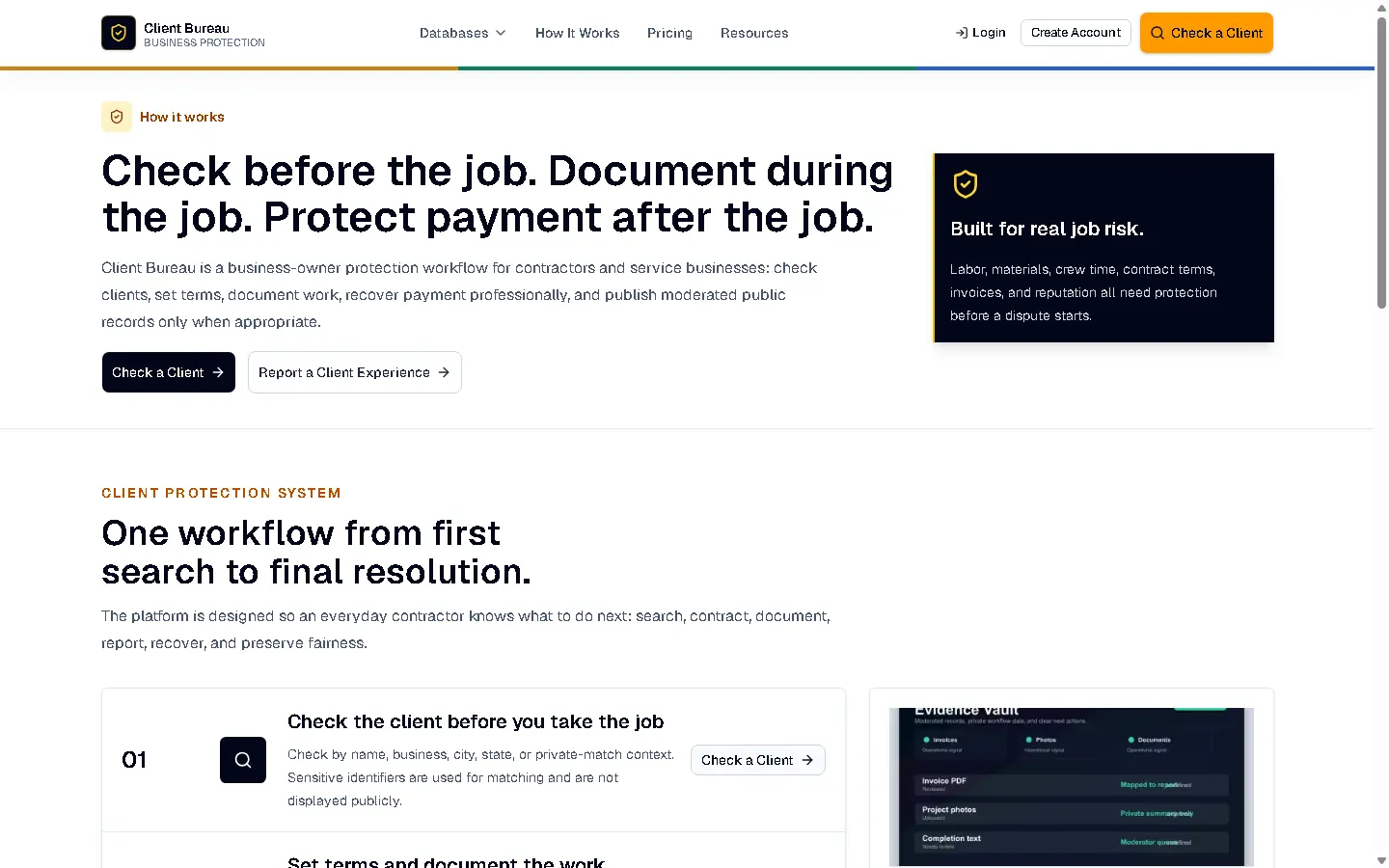Click the One workflow from first search heading
Screen dimensions: 1389x868
316,553
